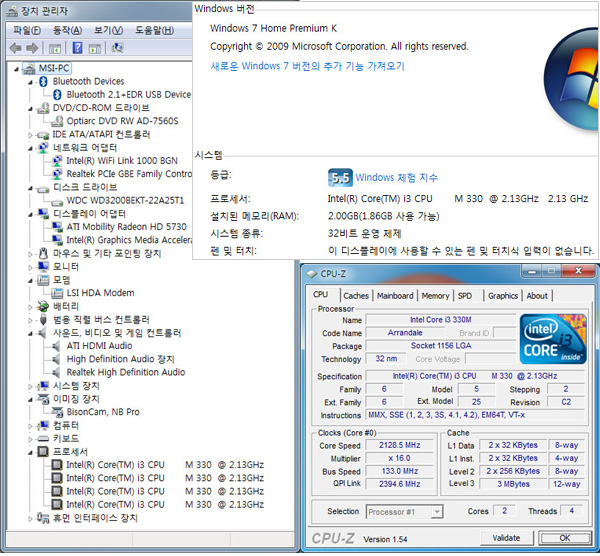Select the BisonCam, NB Pro camera icon
The width and height of the screenshot is (600, 556).
pos(57,412)
